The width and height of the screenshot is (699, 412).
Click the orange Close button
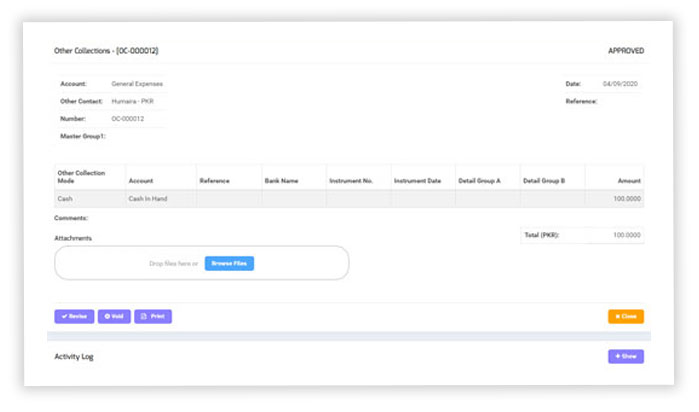pos(625,316)
